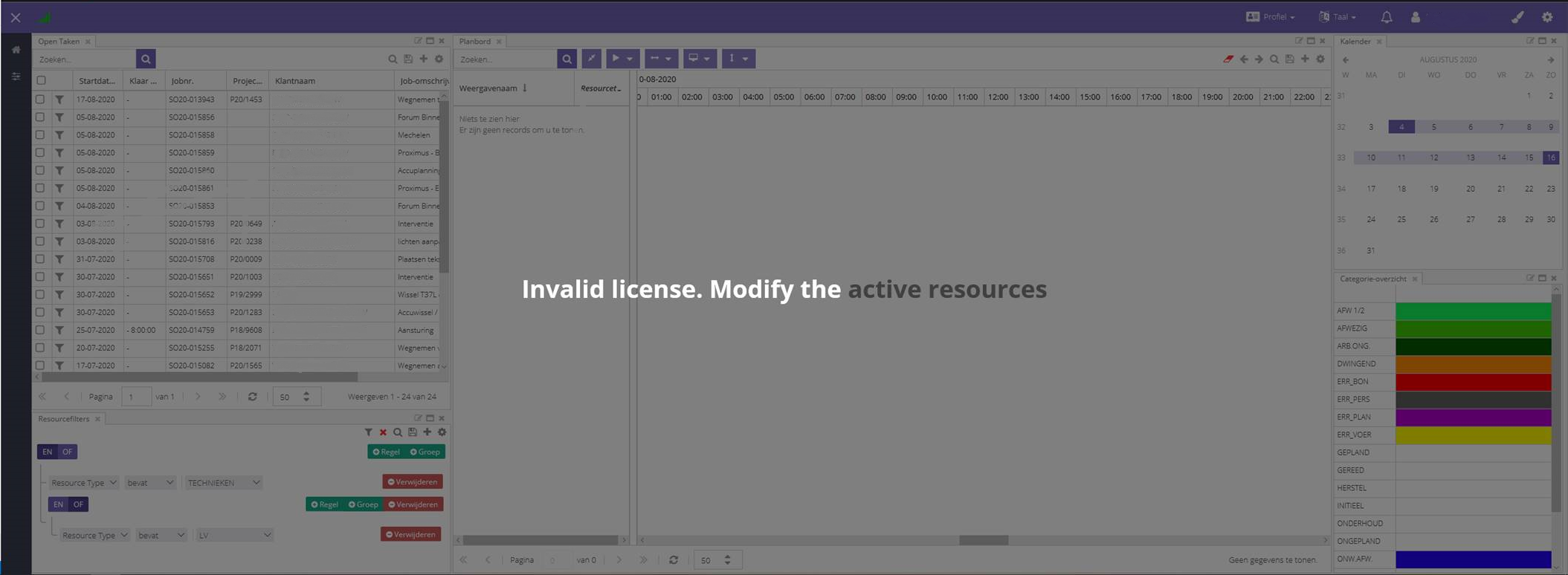The image size is (1568, 575).
Task: Click the refresh icon in Open Taken pager
Action: 253,397
